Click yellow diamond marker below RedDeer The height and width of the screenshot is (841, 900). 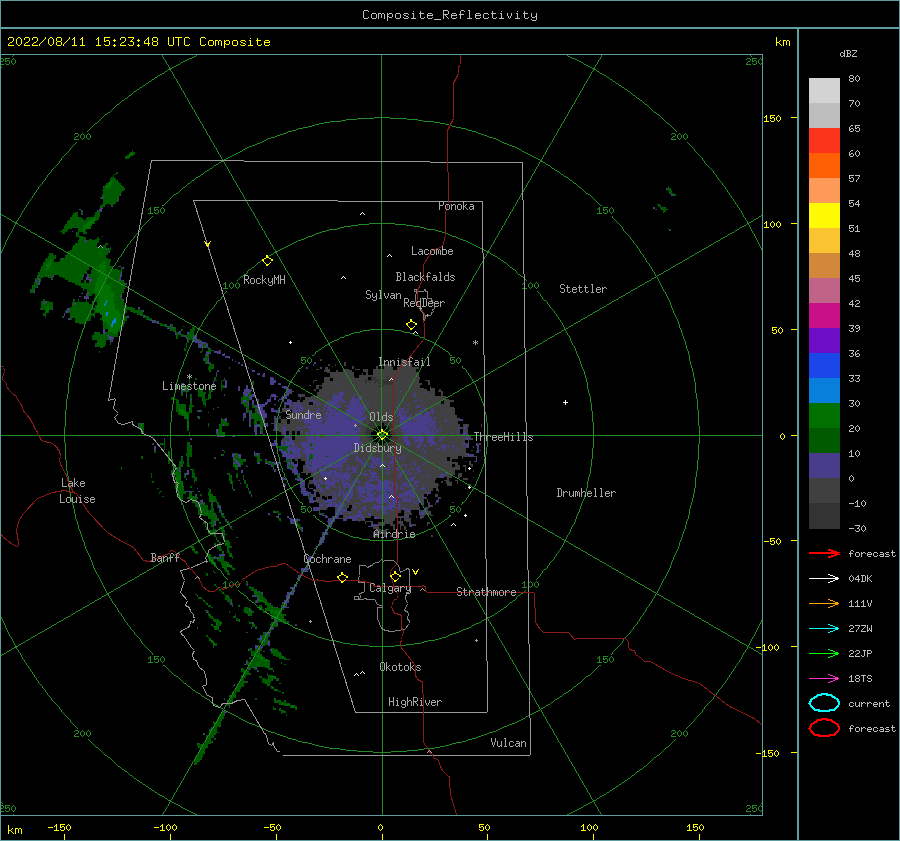click(x=411, y=325)
